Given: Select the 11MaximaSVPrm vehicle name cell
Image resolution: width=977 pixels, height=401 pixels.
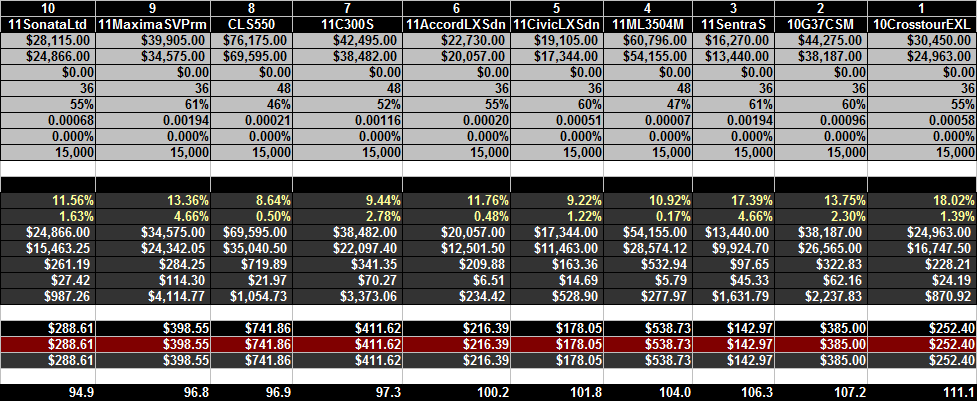Looking at the screenshot, I should tap(153, 25).
